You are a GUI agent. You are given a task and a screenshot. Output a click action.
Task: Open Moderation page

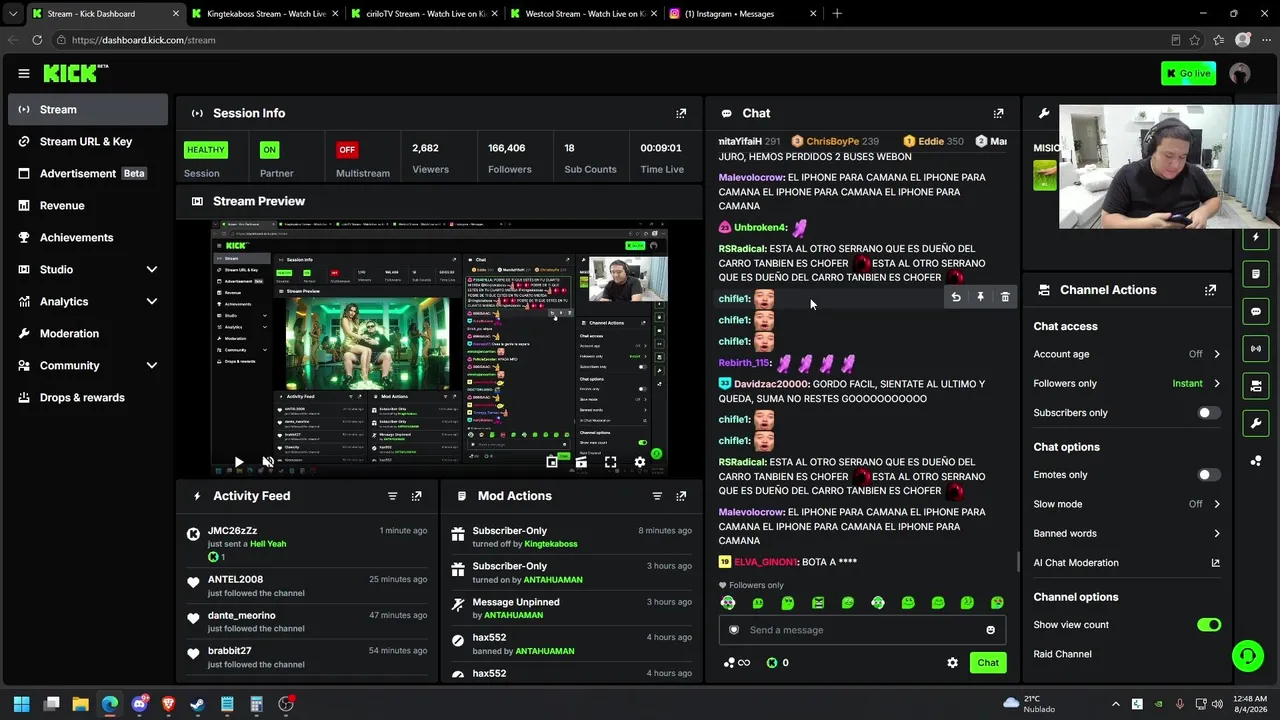[x=88, y=333]
